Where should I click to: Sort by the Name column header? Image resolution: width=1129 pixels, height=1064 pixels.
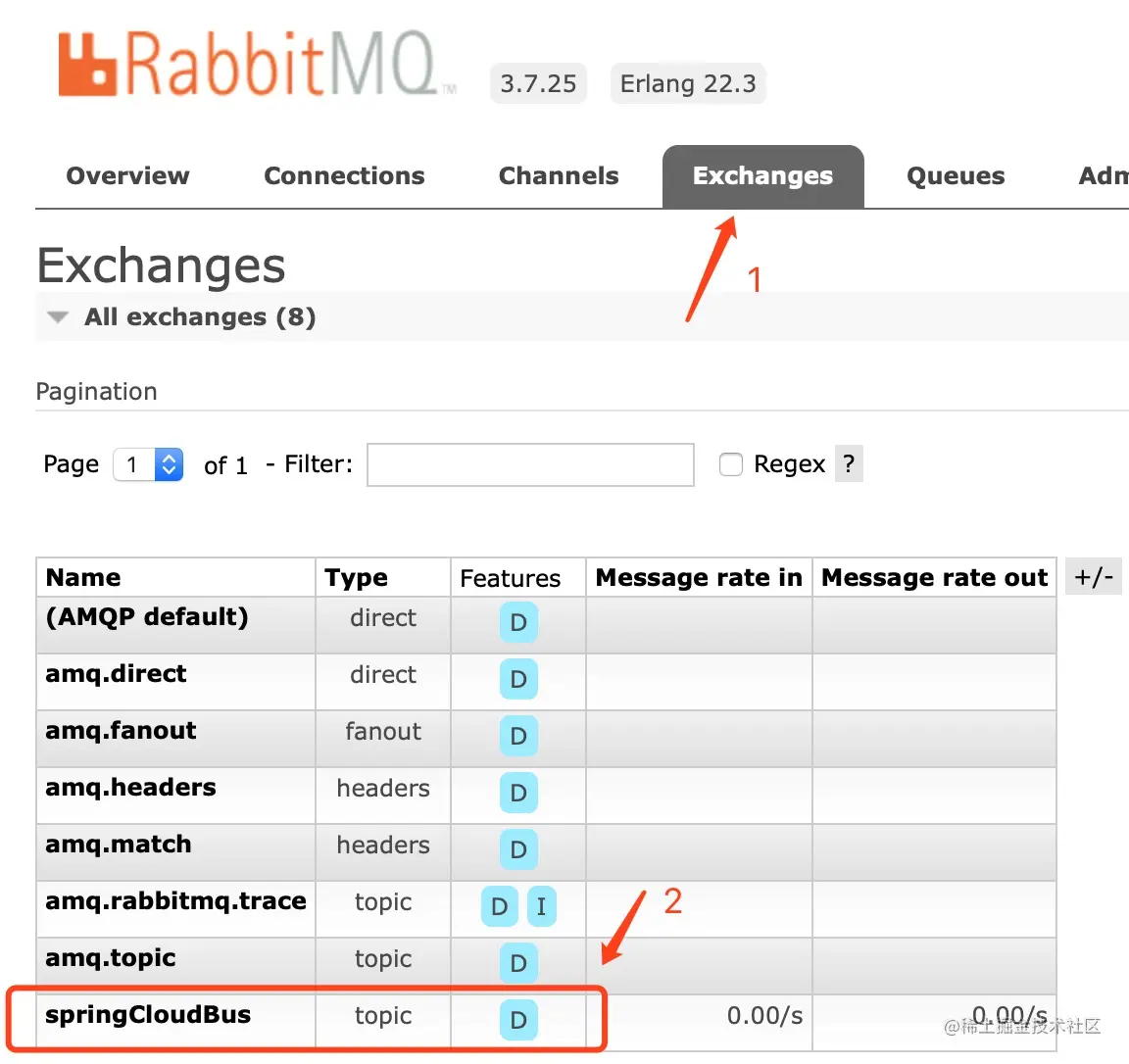(82, 577)
